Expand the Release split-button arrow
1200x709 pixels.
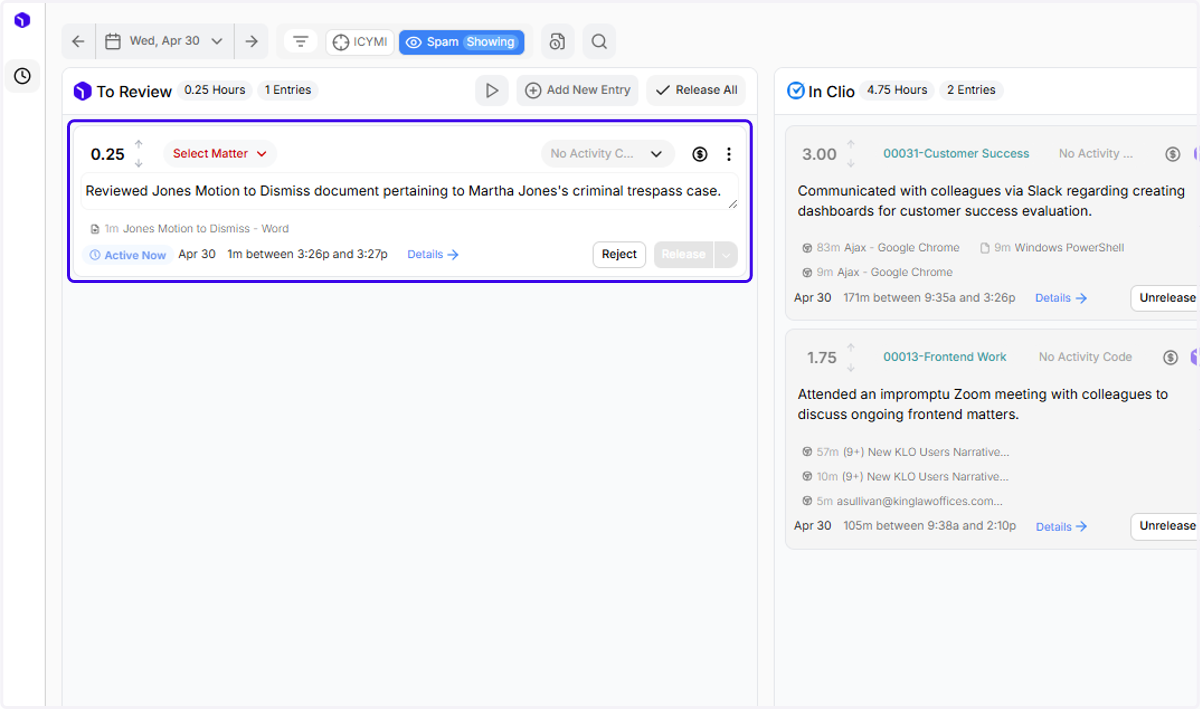click(726, 254)
